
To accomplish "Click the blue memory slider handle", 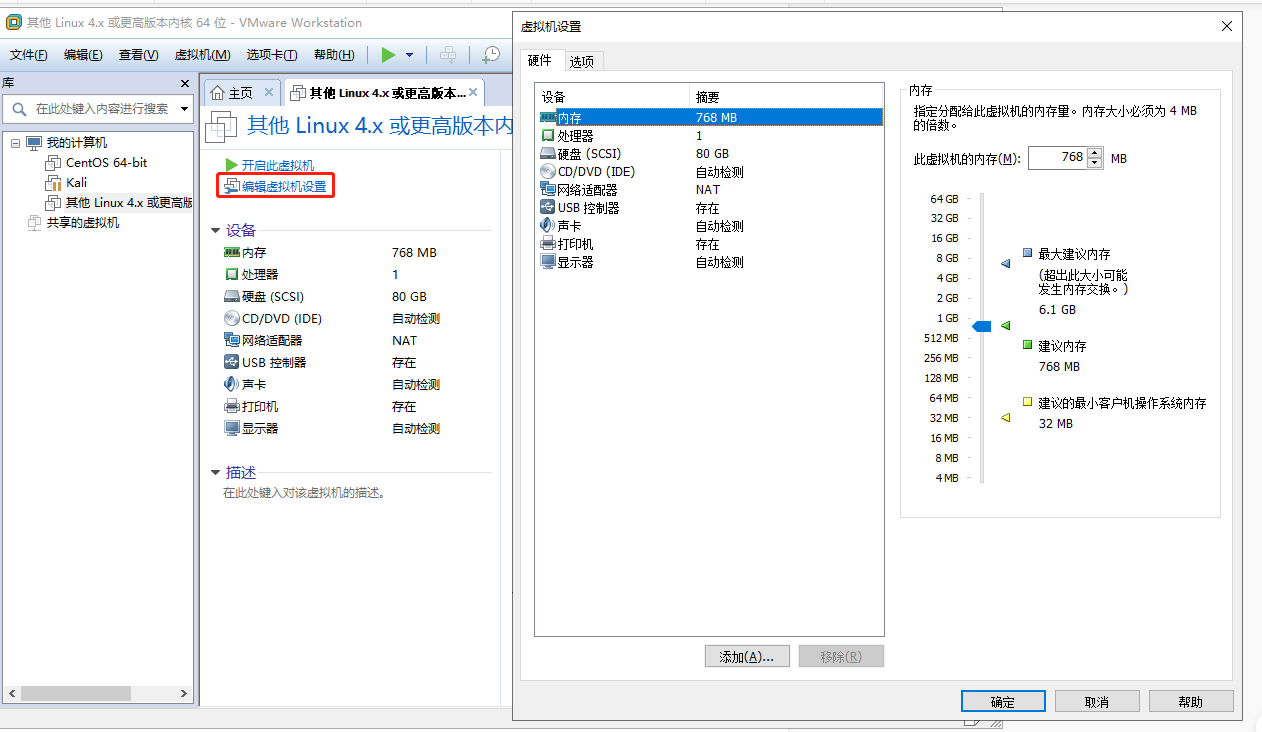I will click(x=982, y=326).
